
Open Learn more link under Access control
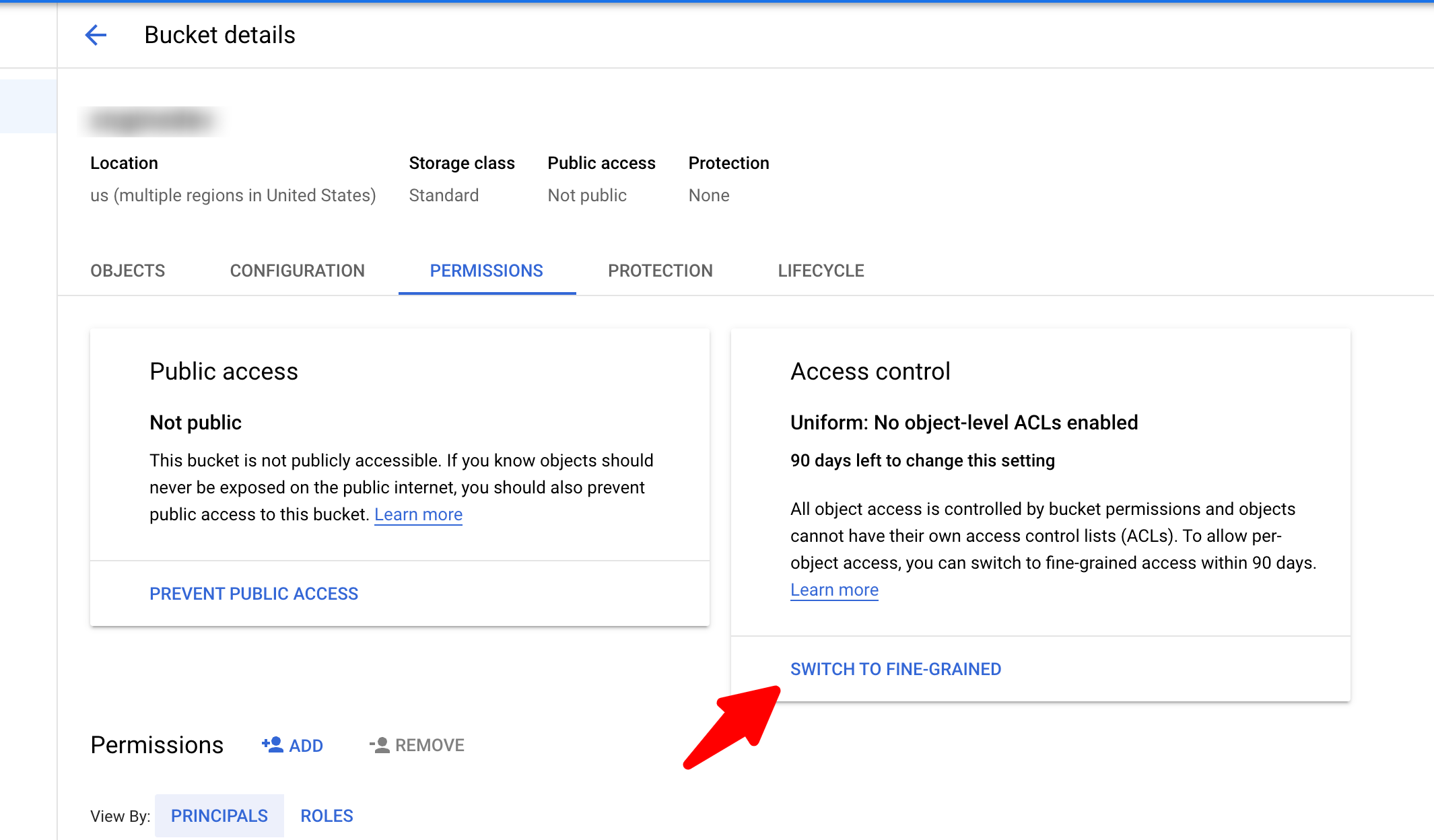834,590
